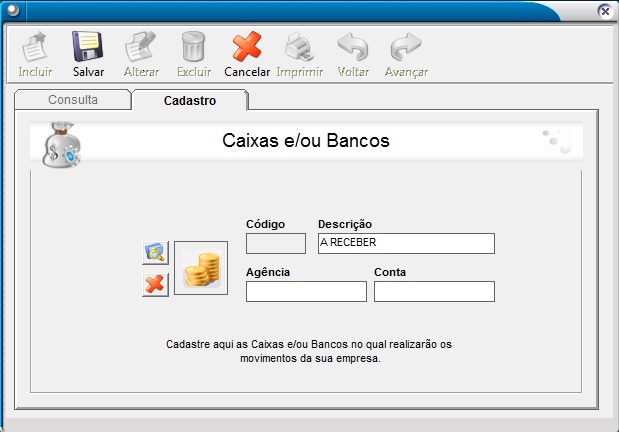
Task: Click the Alterar edit icon
Action: 141,54
